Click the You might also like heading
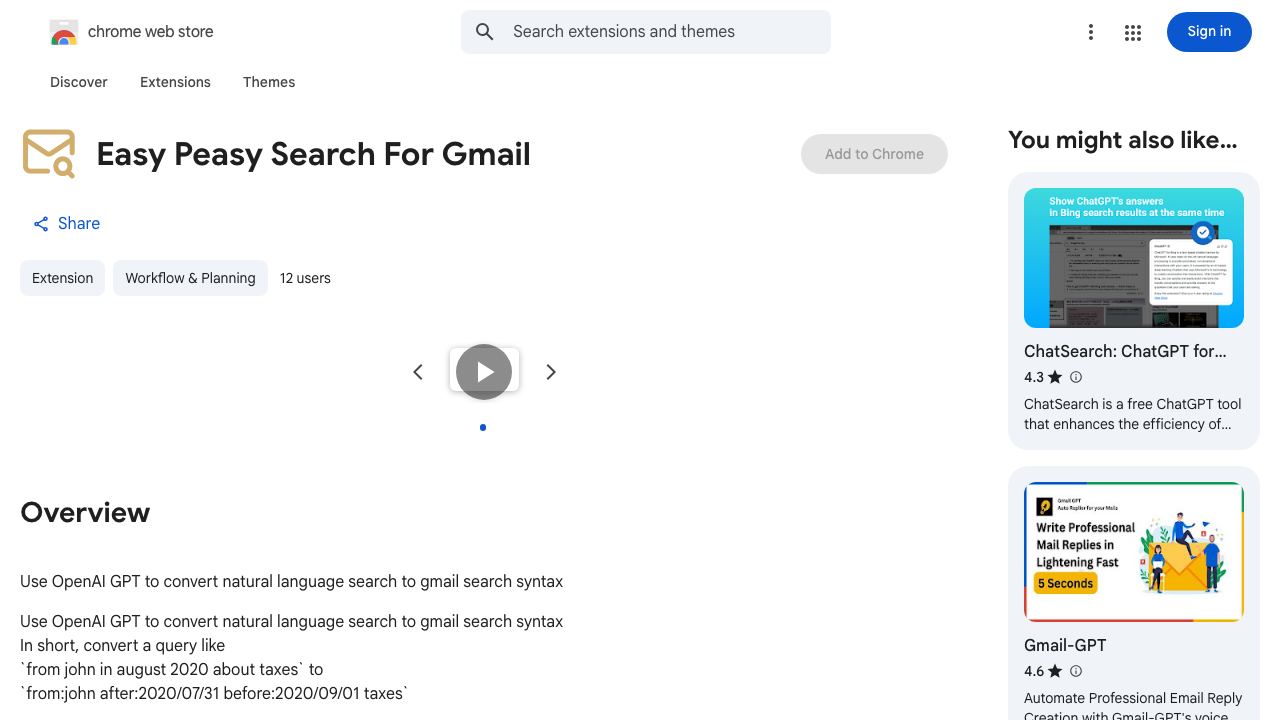Viewport: 1280px width, 720px height. point(1122,140)
